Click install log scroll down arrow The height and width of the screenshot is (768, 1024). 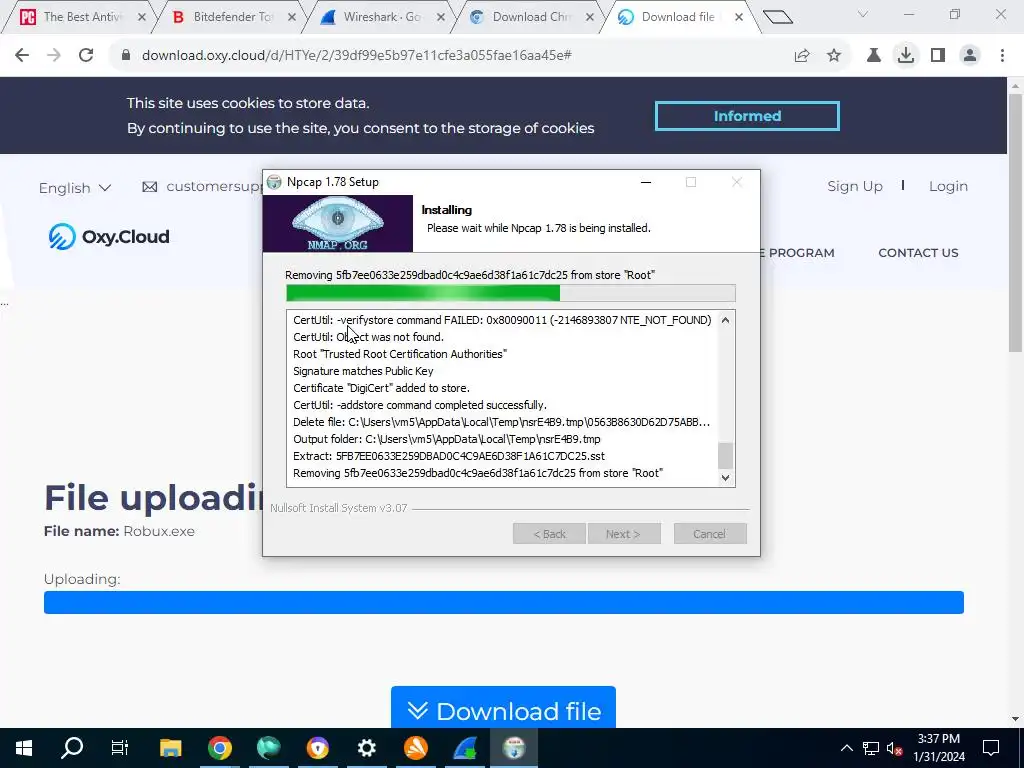(726, 477)
